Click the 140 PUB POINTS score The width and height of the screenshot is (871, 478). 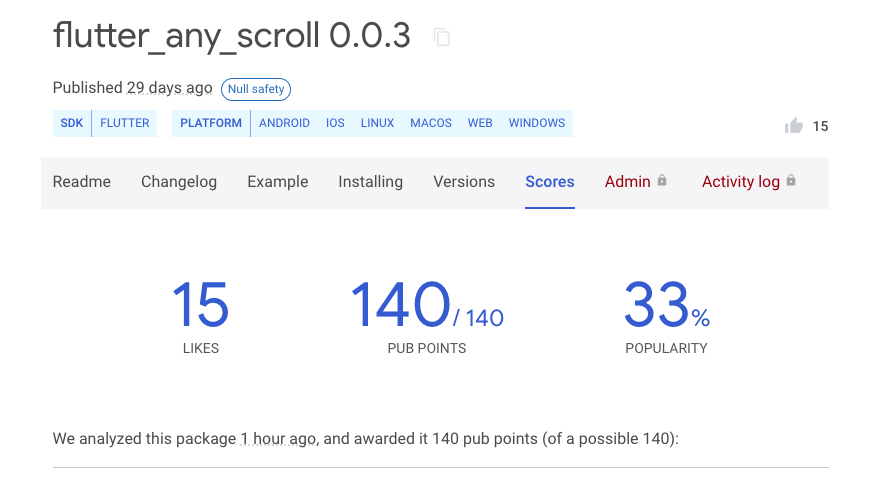pyautogui.click(x=427, y=317)
